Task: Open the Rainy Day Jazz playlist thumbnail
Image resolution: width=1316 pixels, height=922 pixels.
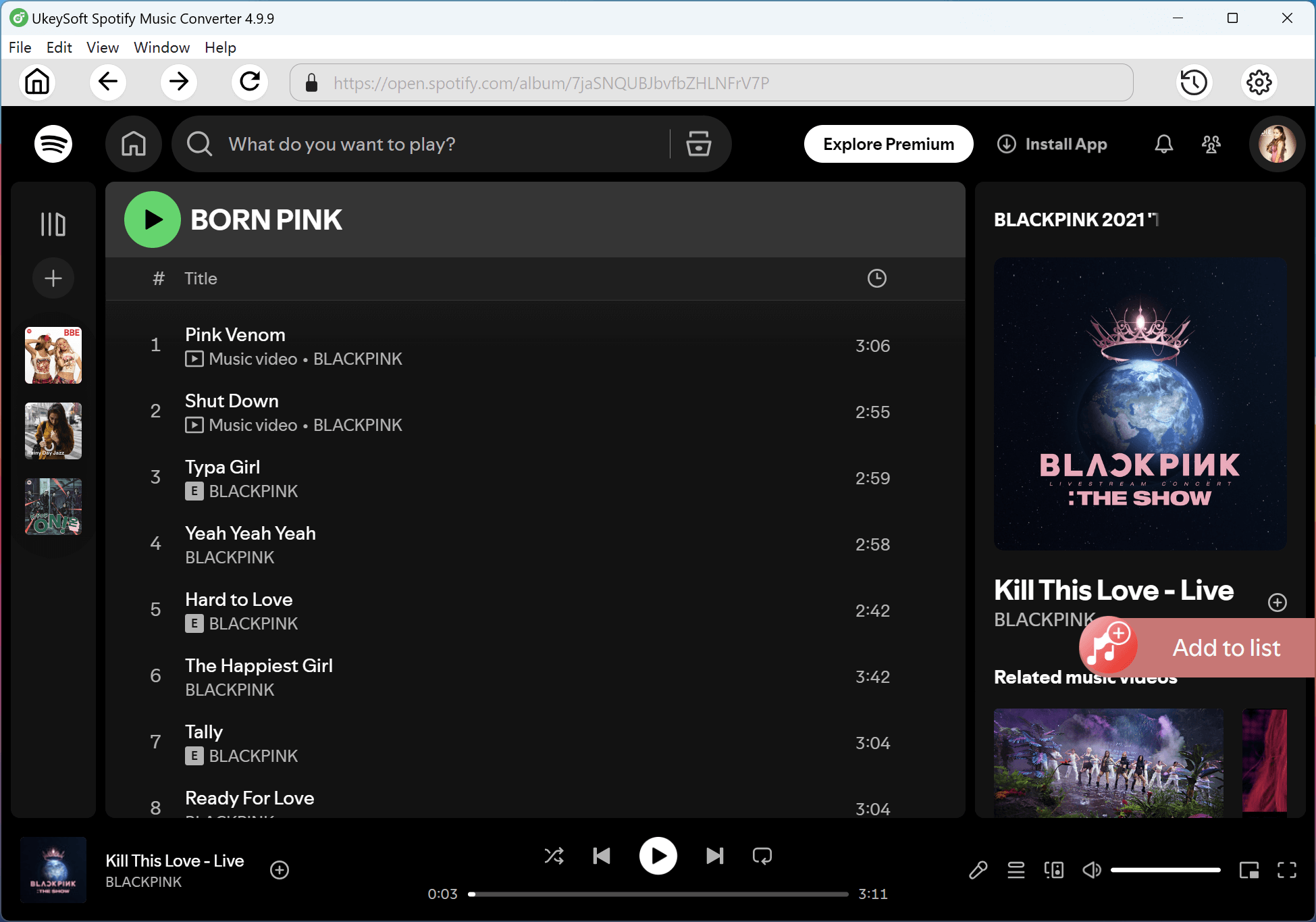Action: click(53, 430)
